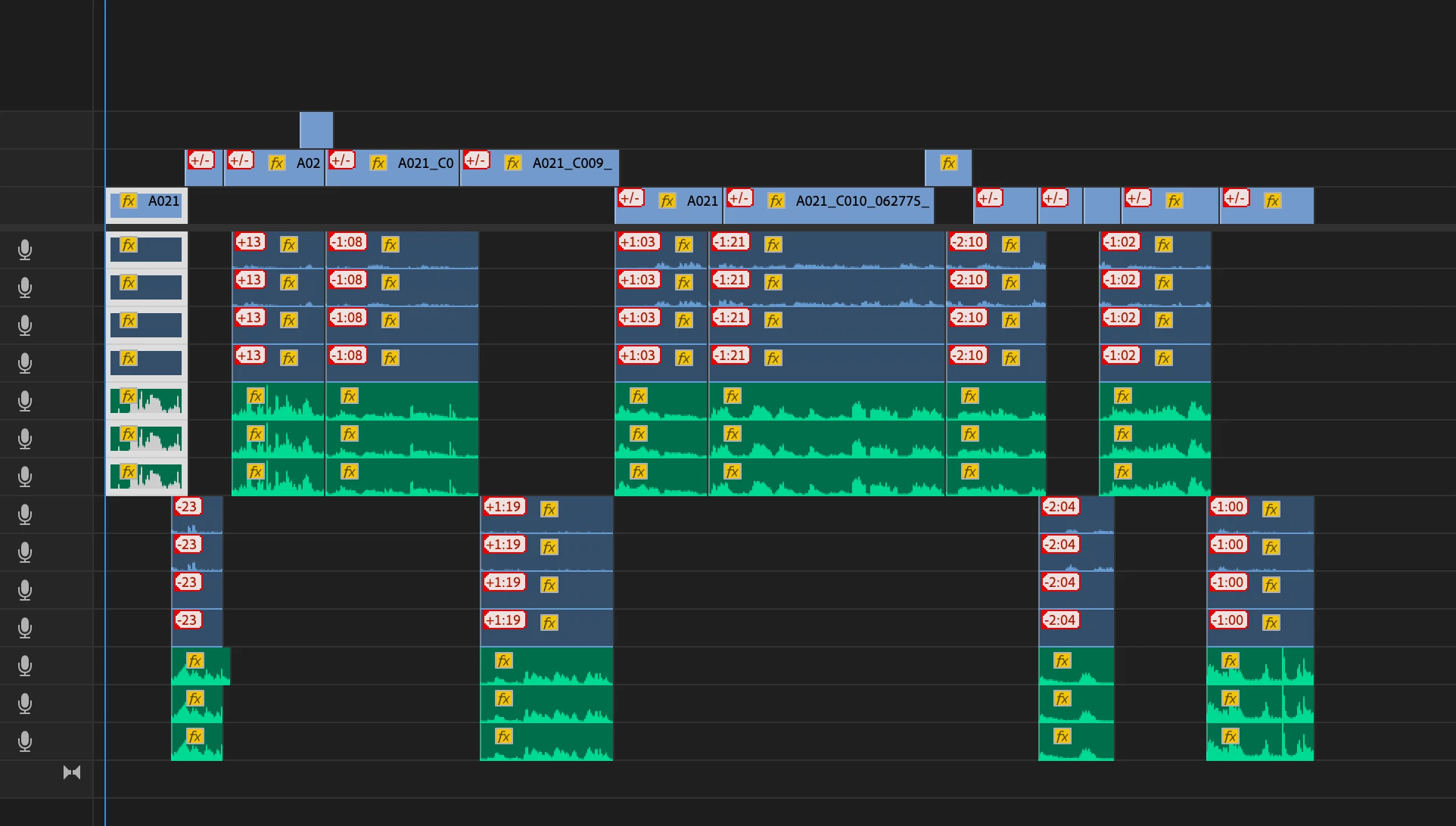Click the +/- sync badge on the A021_C010_062775_ clip
Screen dimensions: 1456x826
[x=739, y=198]
